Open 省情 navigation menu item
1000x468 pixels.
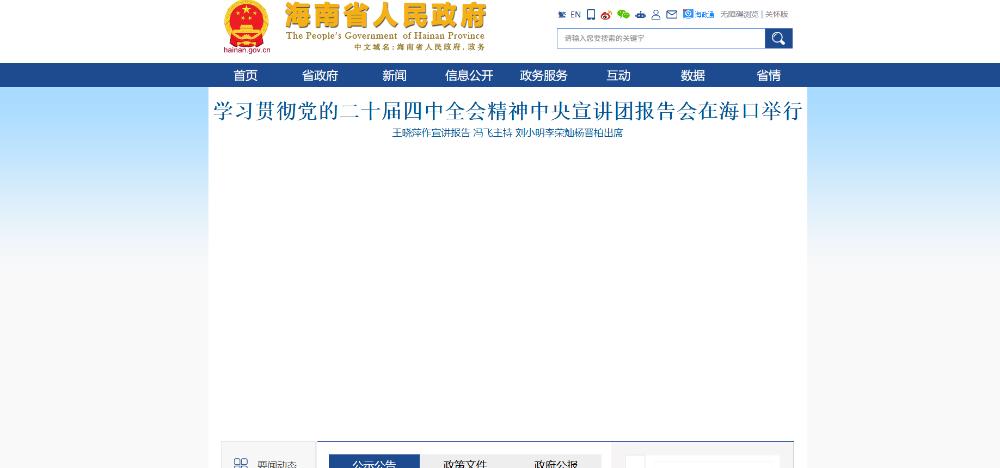tap(768, 75)
